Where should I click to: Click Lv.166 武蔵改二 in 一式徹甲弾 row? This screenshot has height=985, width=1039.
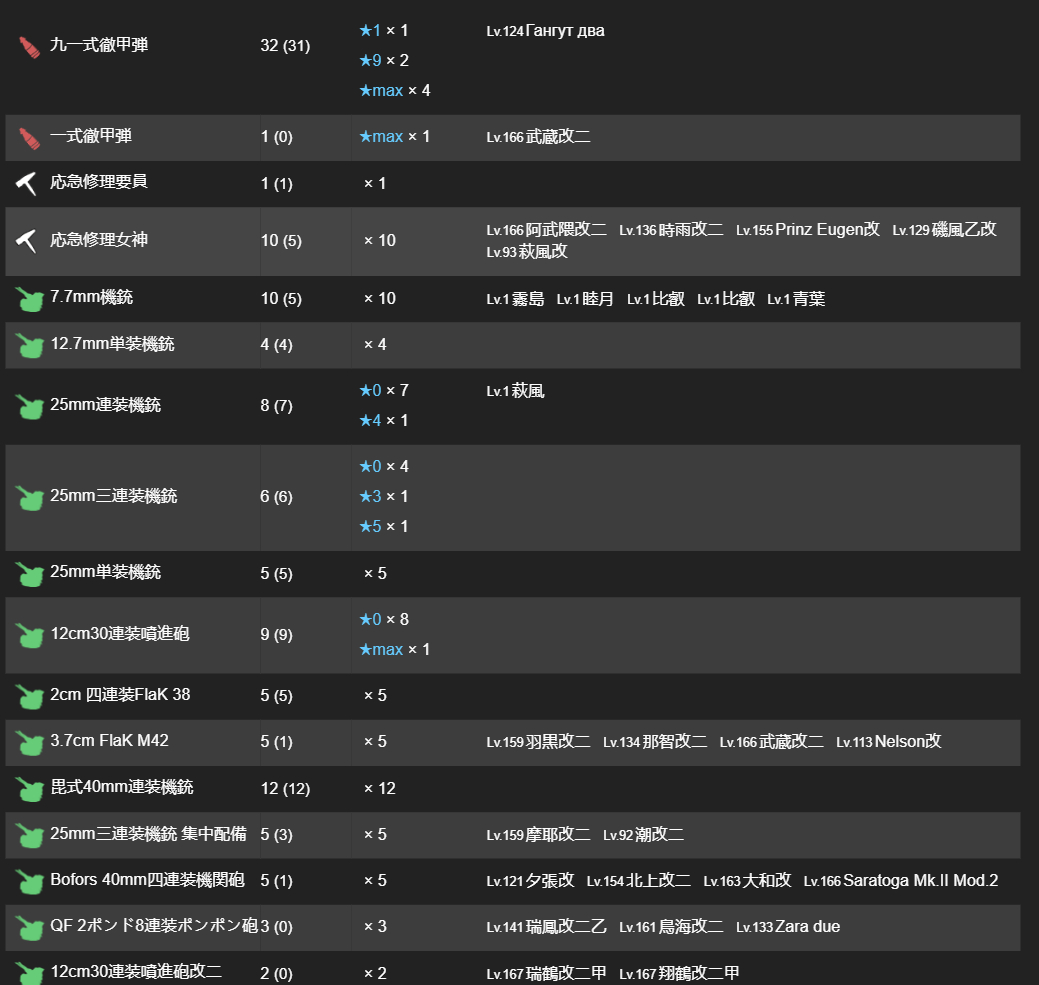(538, 137)
